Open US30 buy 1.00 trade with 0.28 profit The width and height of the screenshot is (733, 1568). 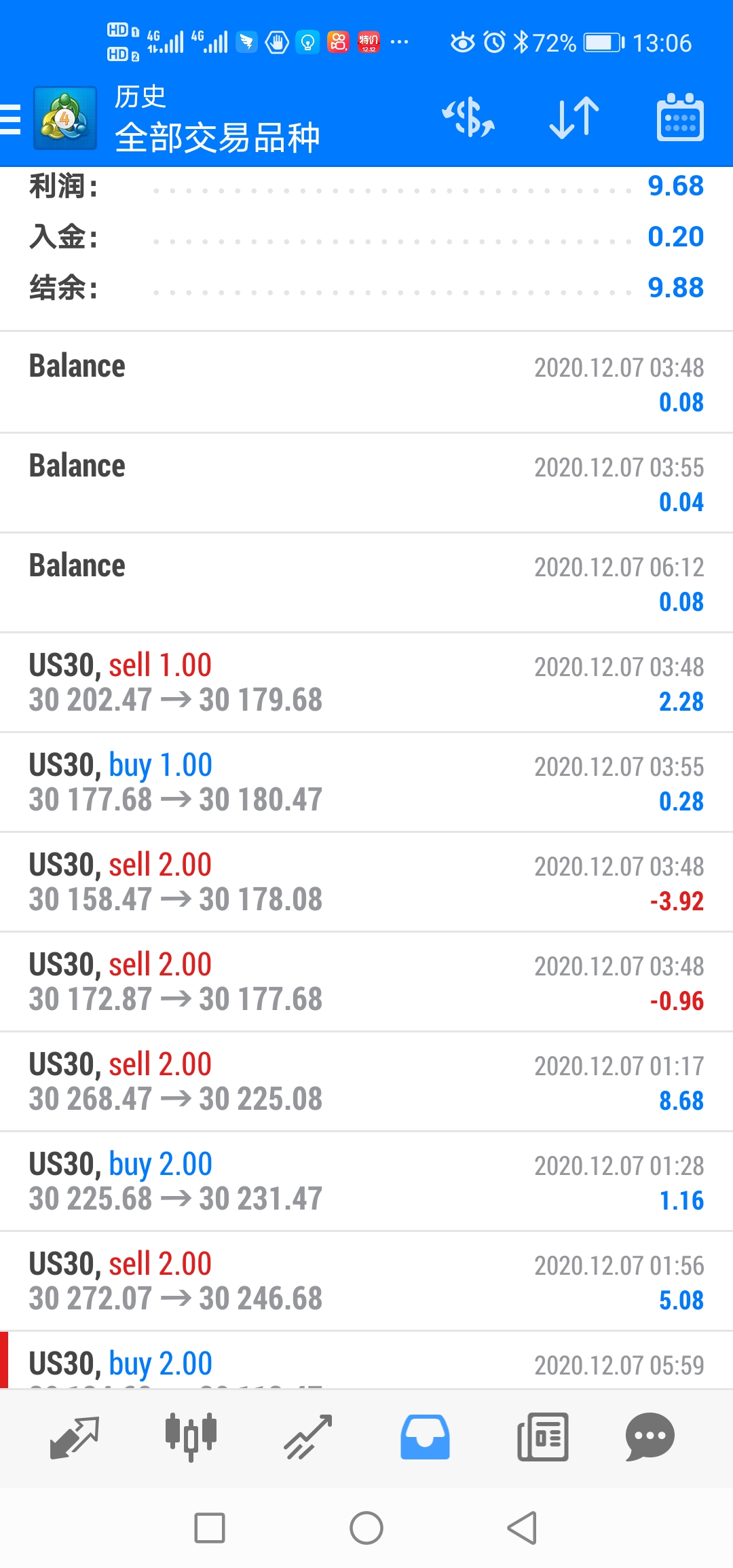coord(366,782)
